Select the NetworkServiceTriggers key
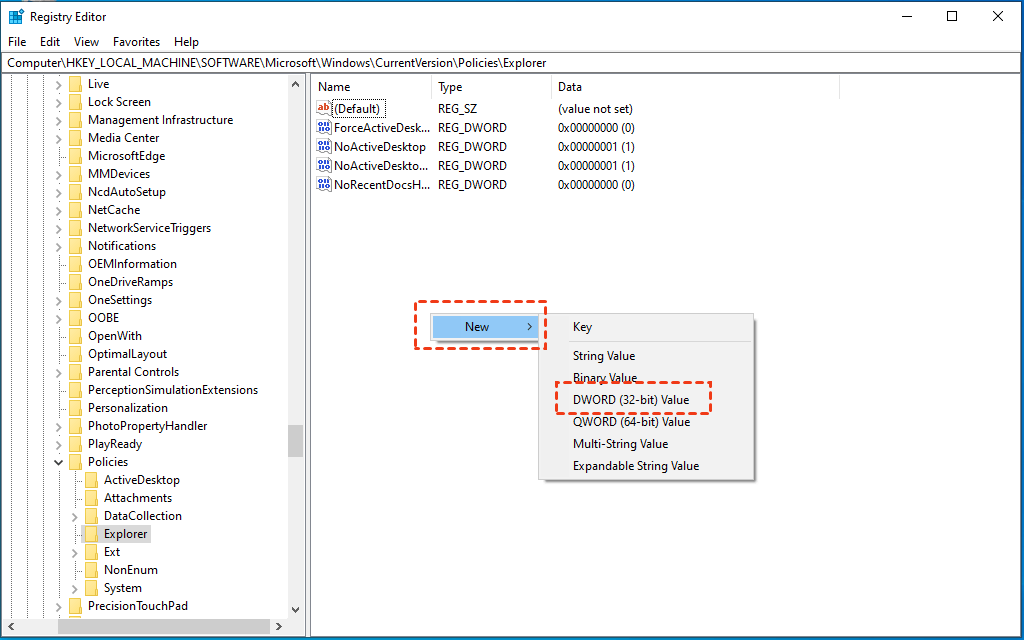This screenshot has width=1024, height=640. [150, 228]
